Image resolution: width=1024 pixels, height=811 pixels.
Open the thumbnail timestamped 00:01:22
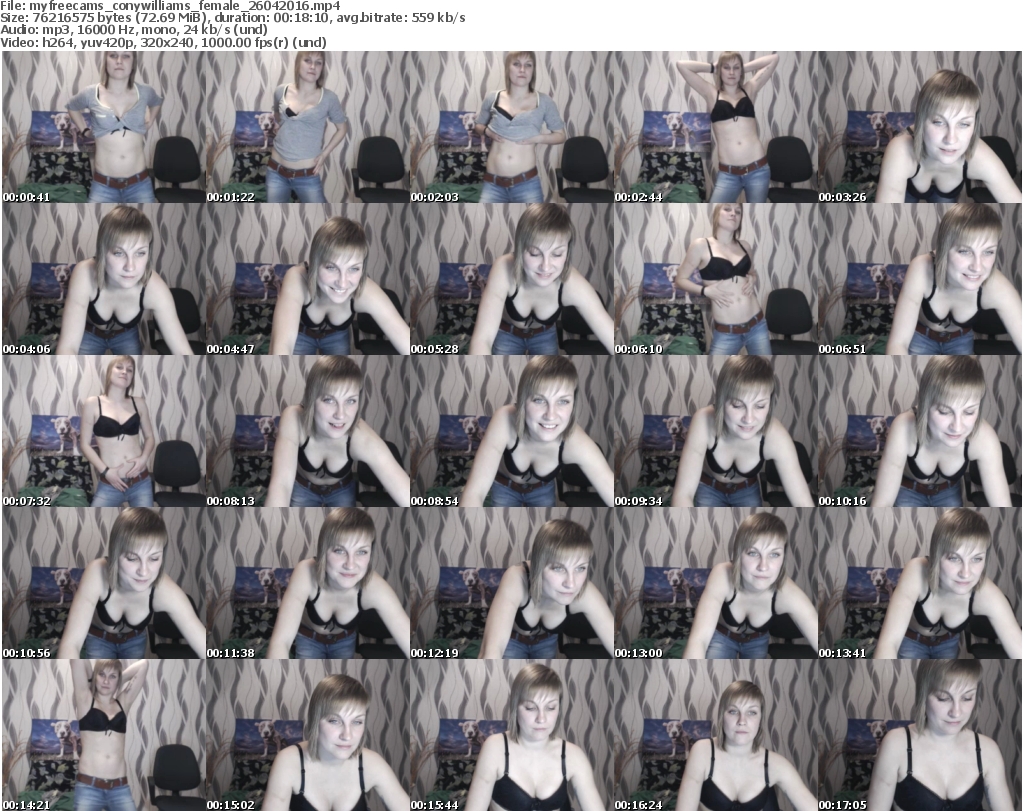pos(308,127)
